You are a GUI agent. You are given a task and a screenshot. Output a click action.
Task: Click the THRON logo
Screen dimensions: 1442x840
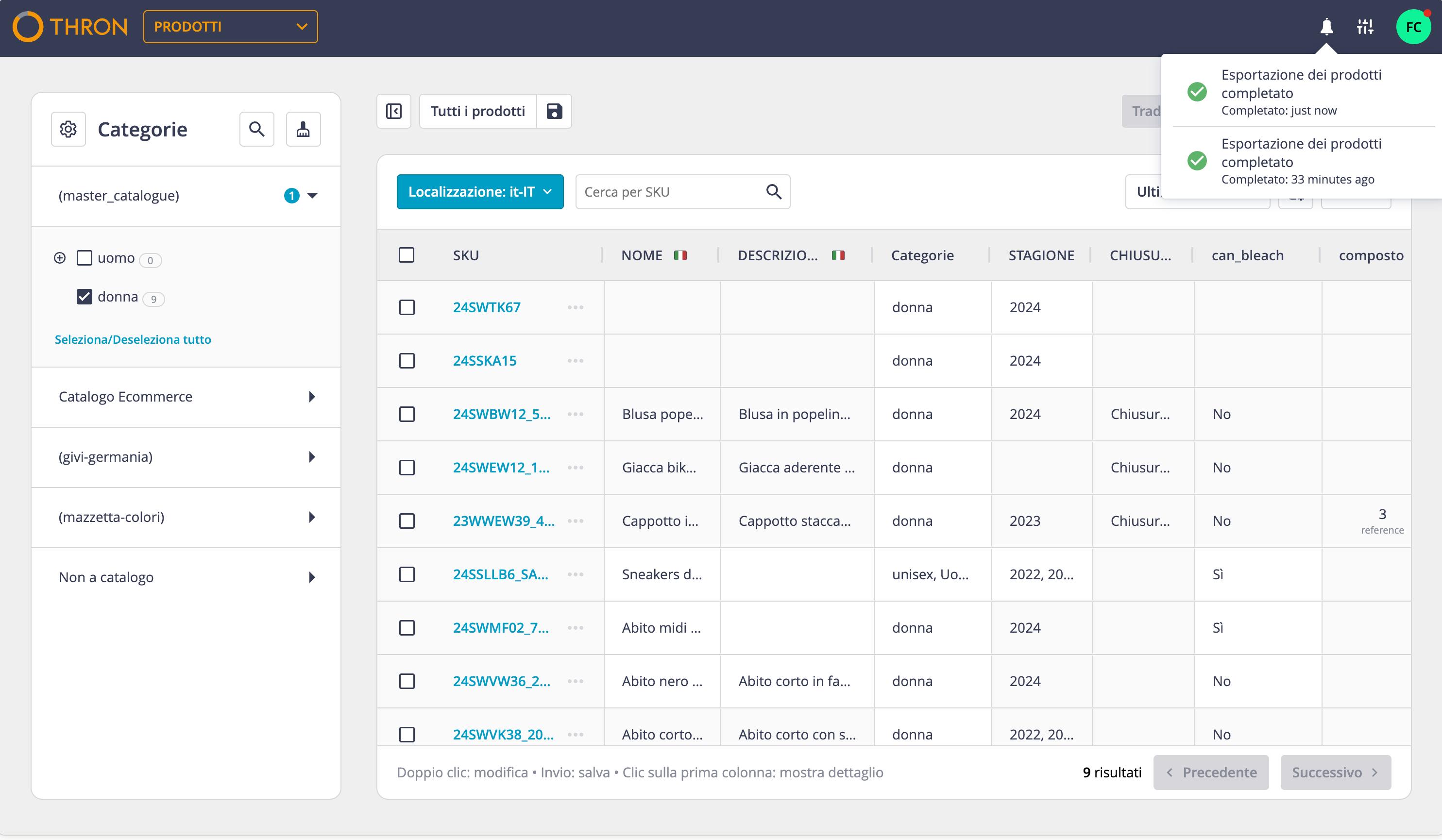click(x=70, y=27)
